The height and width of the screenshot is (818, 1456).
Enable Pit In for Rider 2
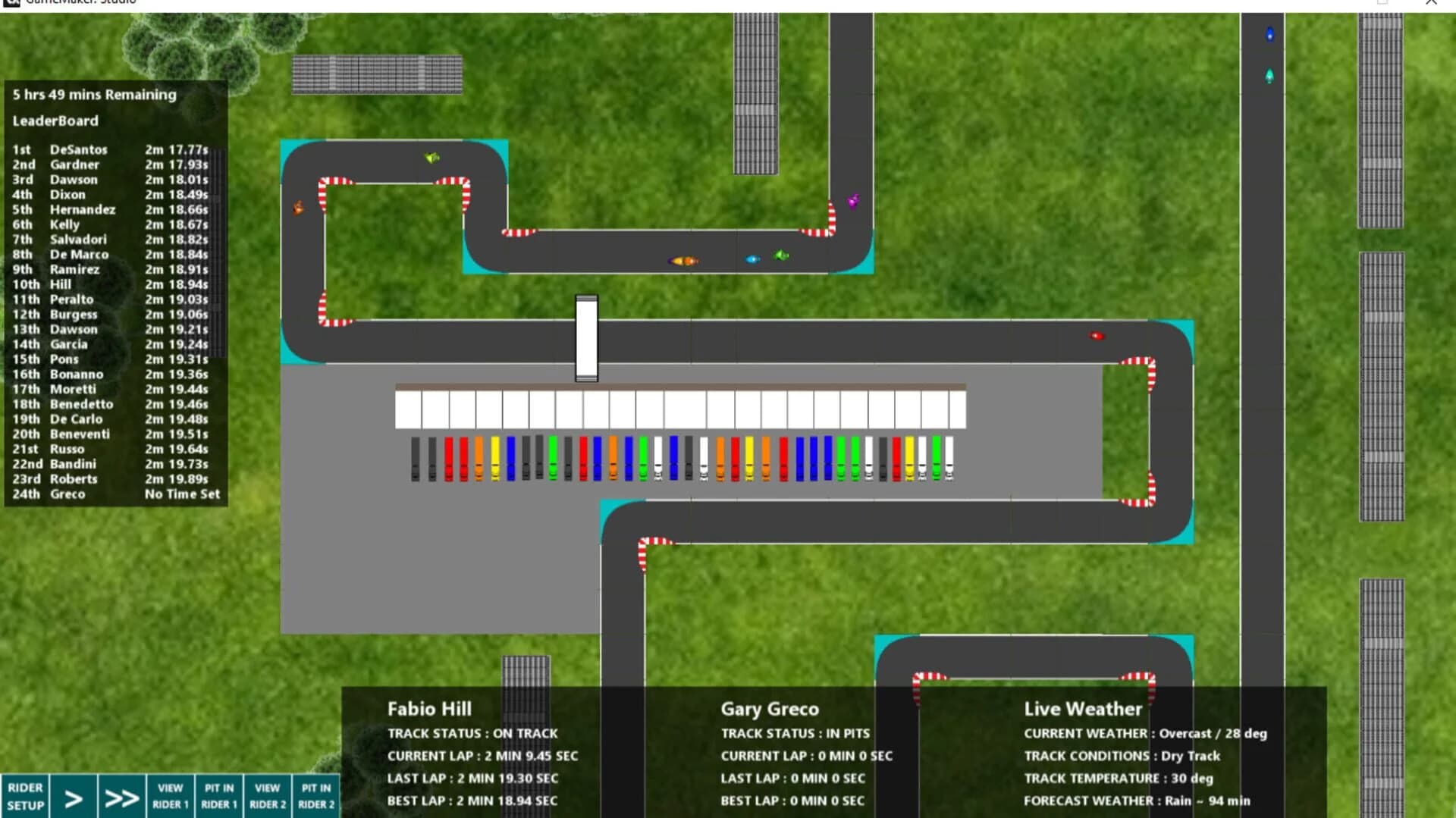(x=315, y=794)
